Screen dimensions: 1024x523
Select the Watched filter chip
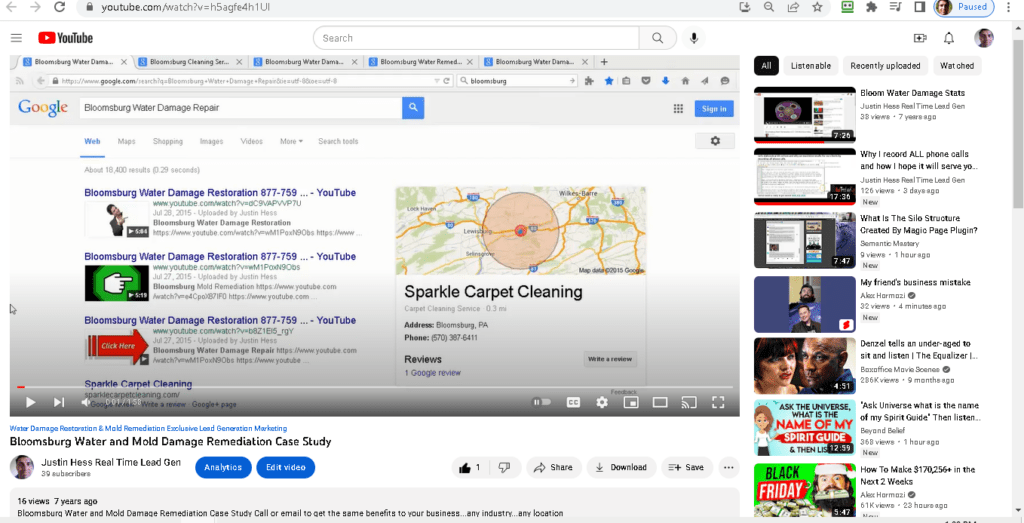point(957,66)
